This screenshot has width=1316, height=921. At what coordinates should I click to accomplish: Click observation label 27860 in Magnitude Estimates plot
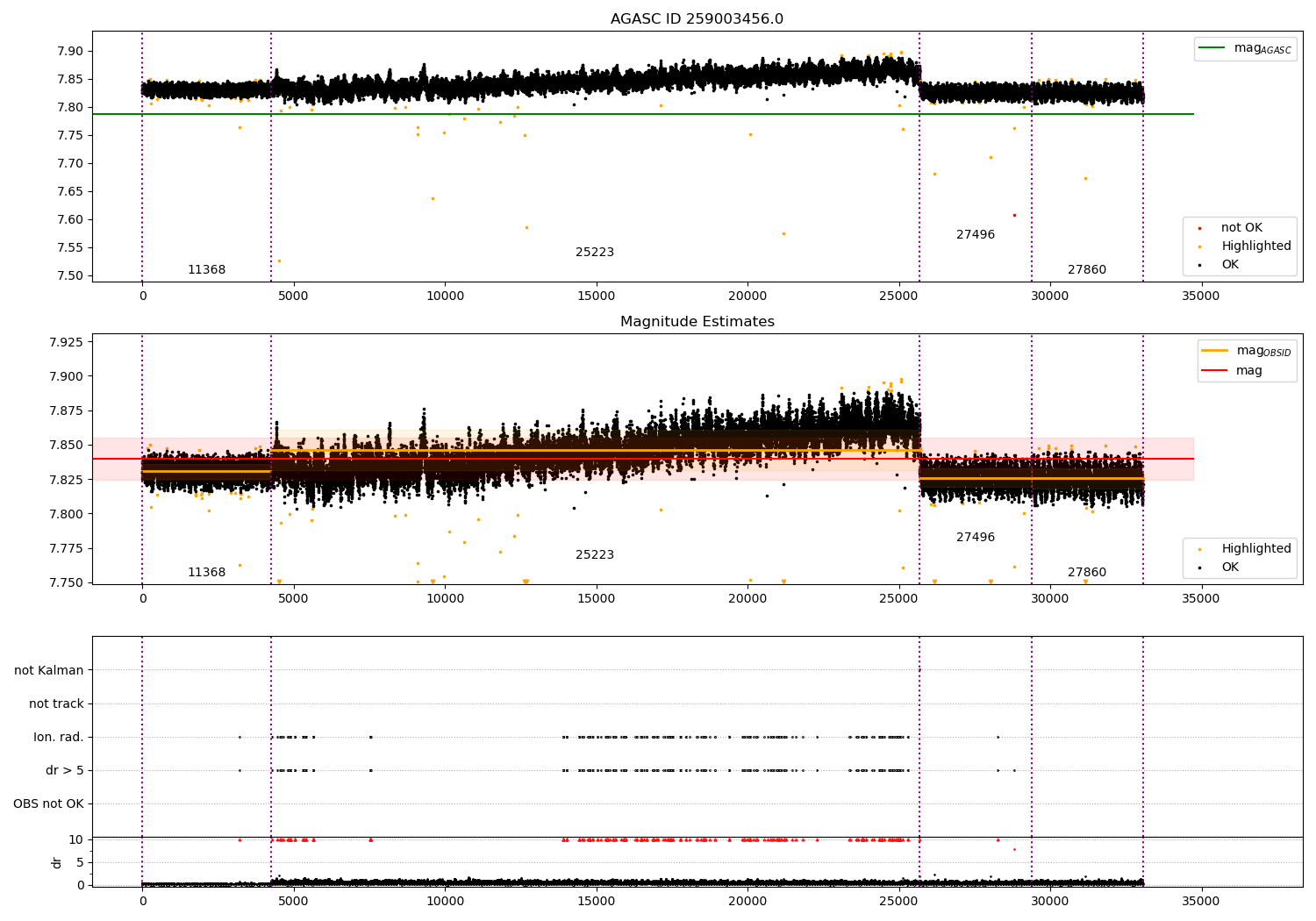(x=1087, y=573)
